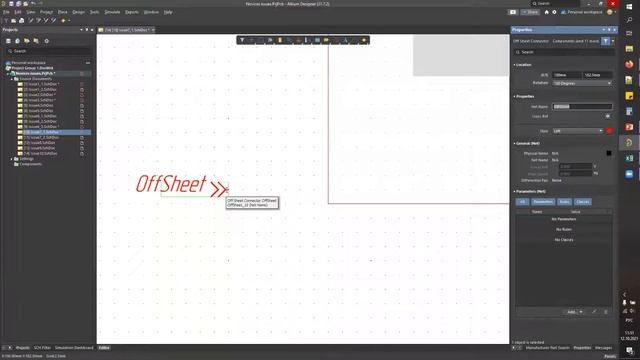Click the edit pencil icon beside the Add button

594,312
